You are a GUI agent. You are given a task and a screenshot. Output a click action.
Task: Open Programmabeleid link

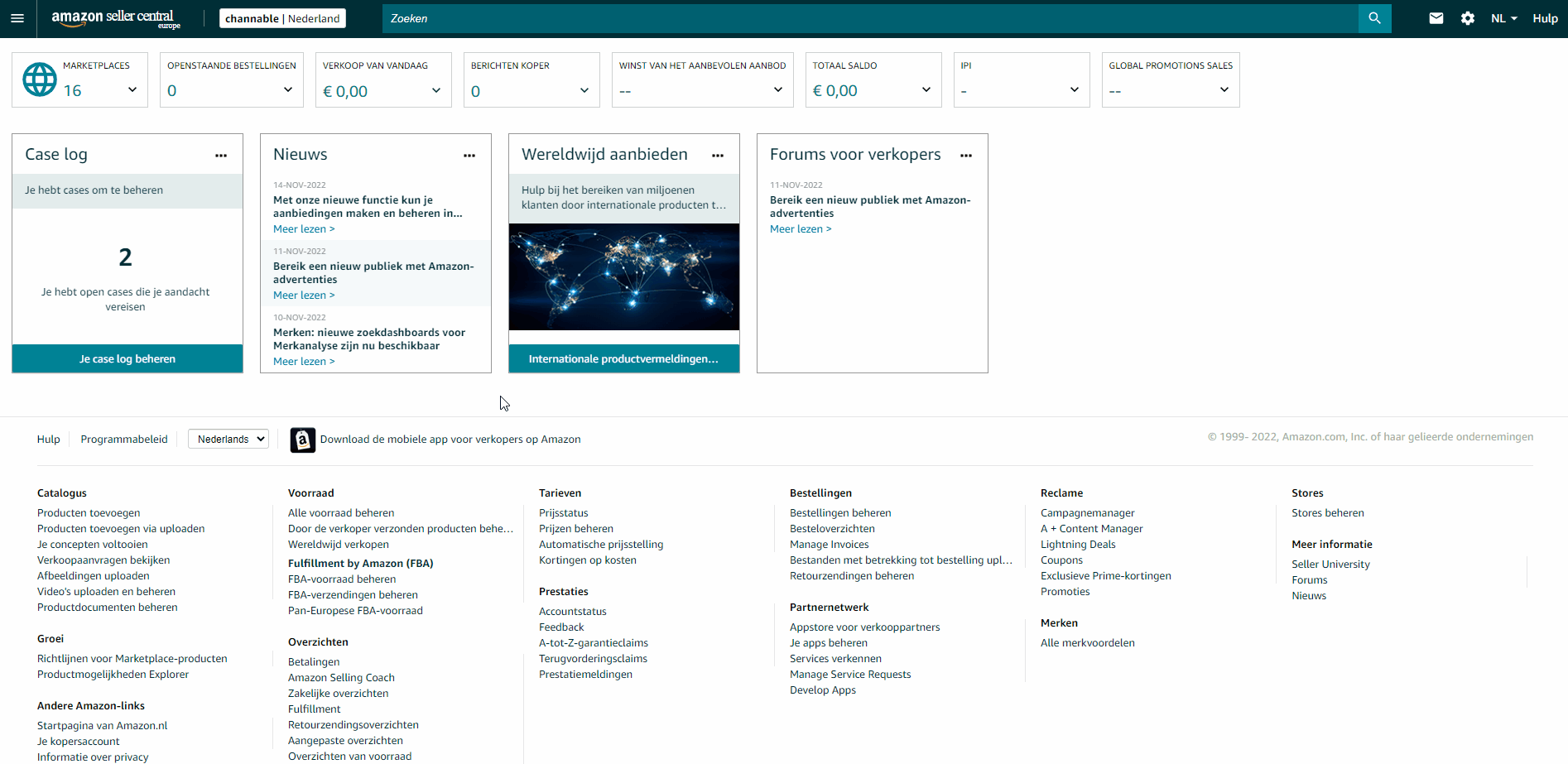coord(124,440)
